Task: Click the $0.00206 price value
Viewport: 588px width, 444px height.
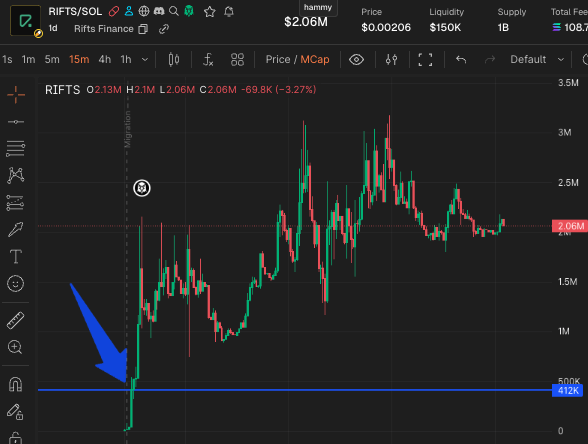Action: [386, 27]
